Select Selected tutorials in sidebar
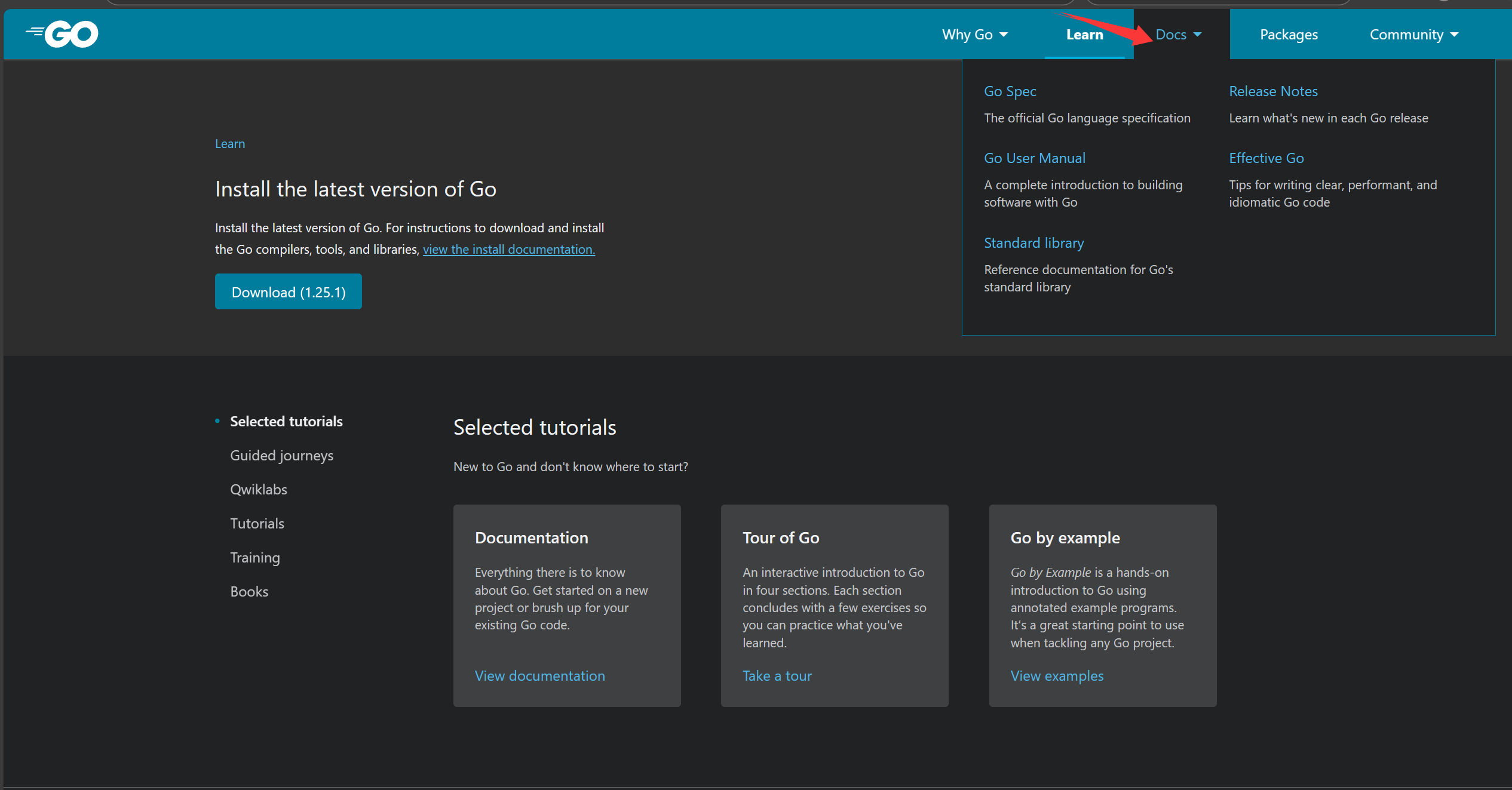Image resolution: width=1512 pixels, height=790 pixels. (286, 422)
